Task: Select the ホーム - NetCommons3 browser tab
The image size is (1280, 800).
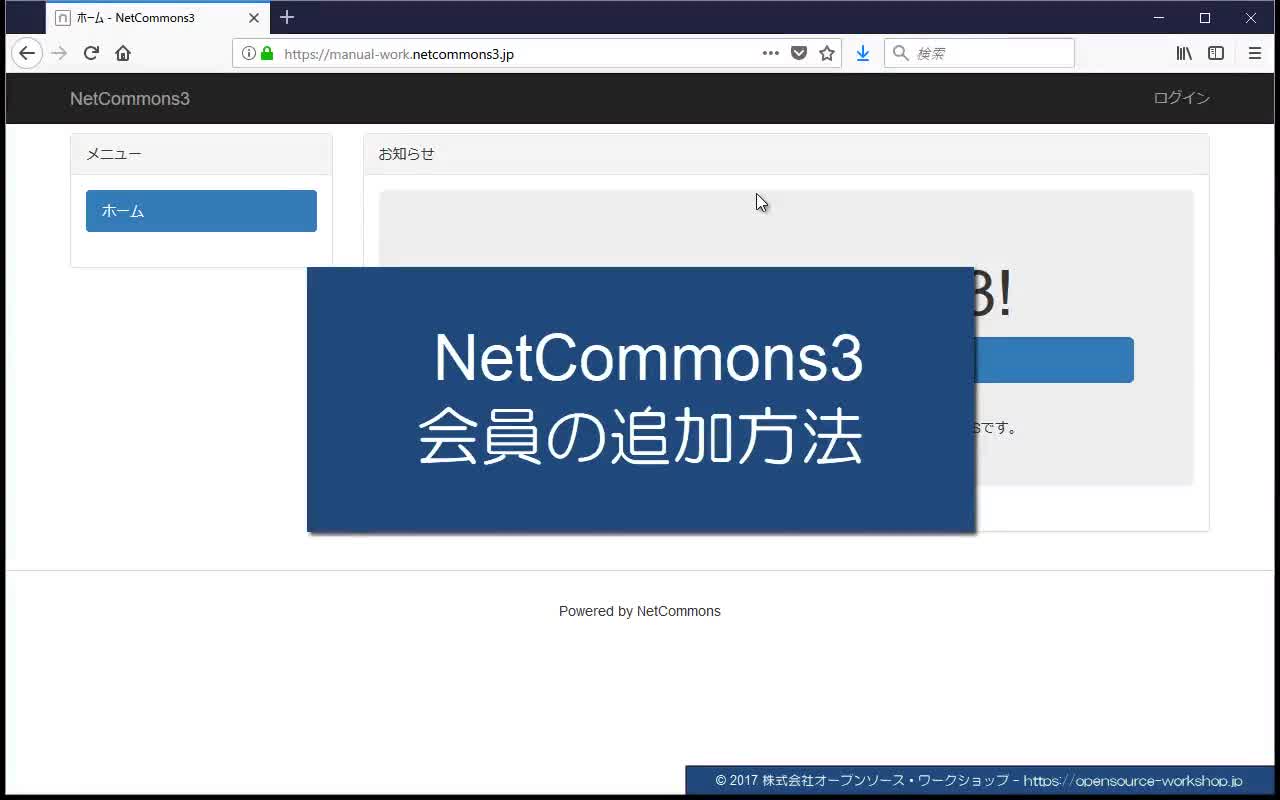Action: (x=158, y=18)
